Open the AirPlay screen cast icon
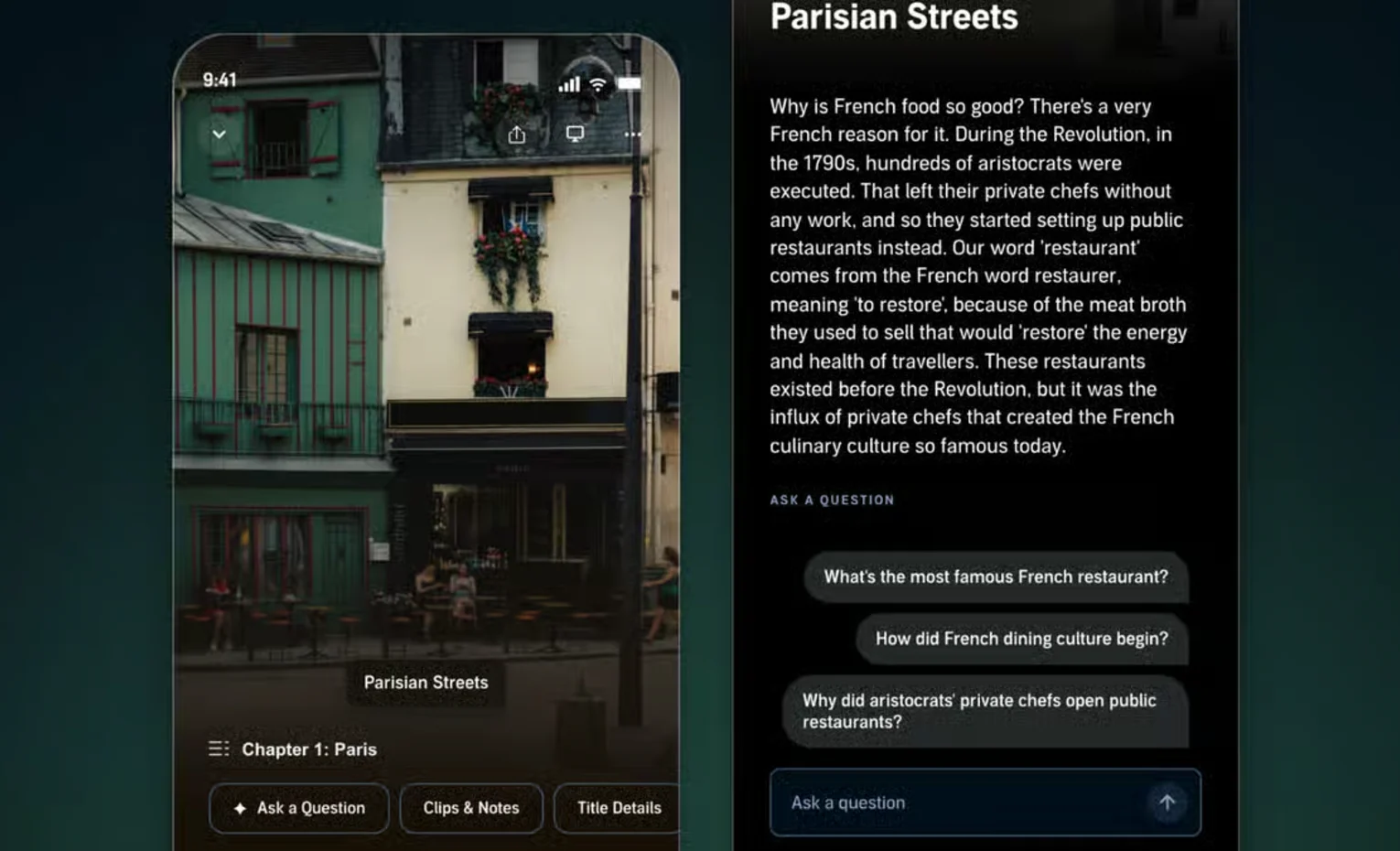Image resolution: width=1400 pixels, height=851 pixels. (x=575, y=135)
